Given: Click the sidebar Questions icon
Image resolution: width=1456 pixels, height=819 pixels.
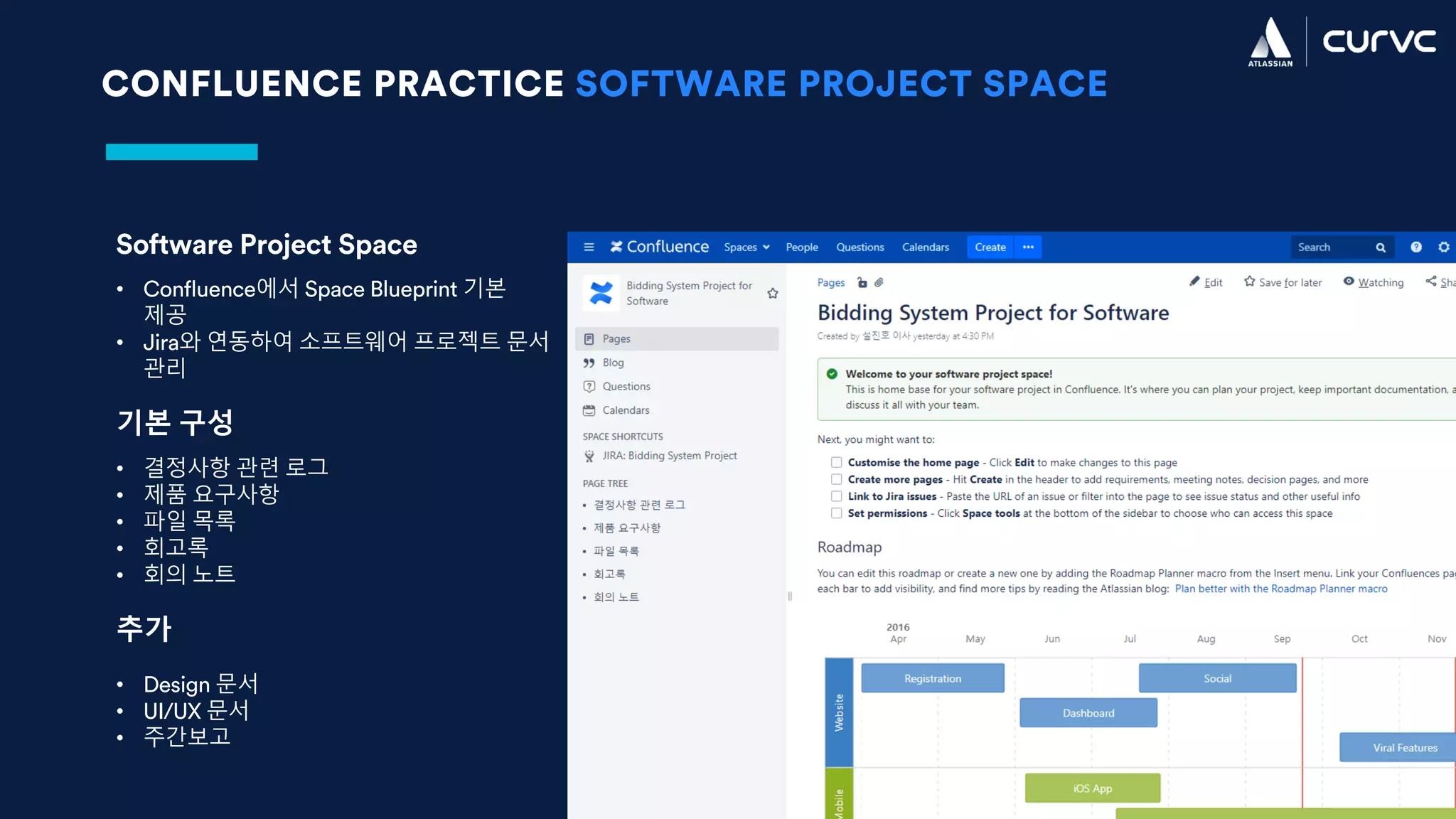Looking at the screenshot, I should [x=589, y=386].
